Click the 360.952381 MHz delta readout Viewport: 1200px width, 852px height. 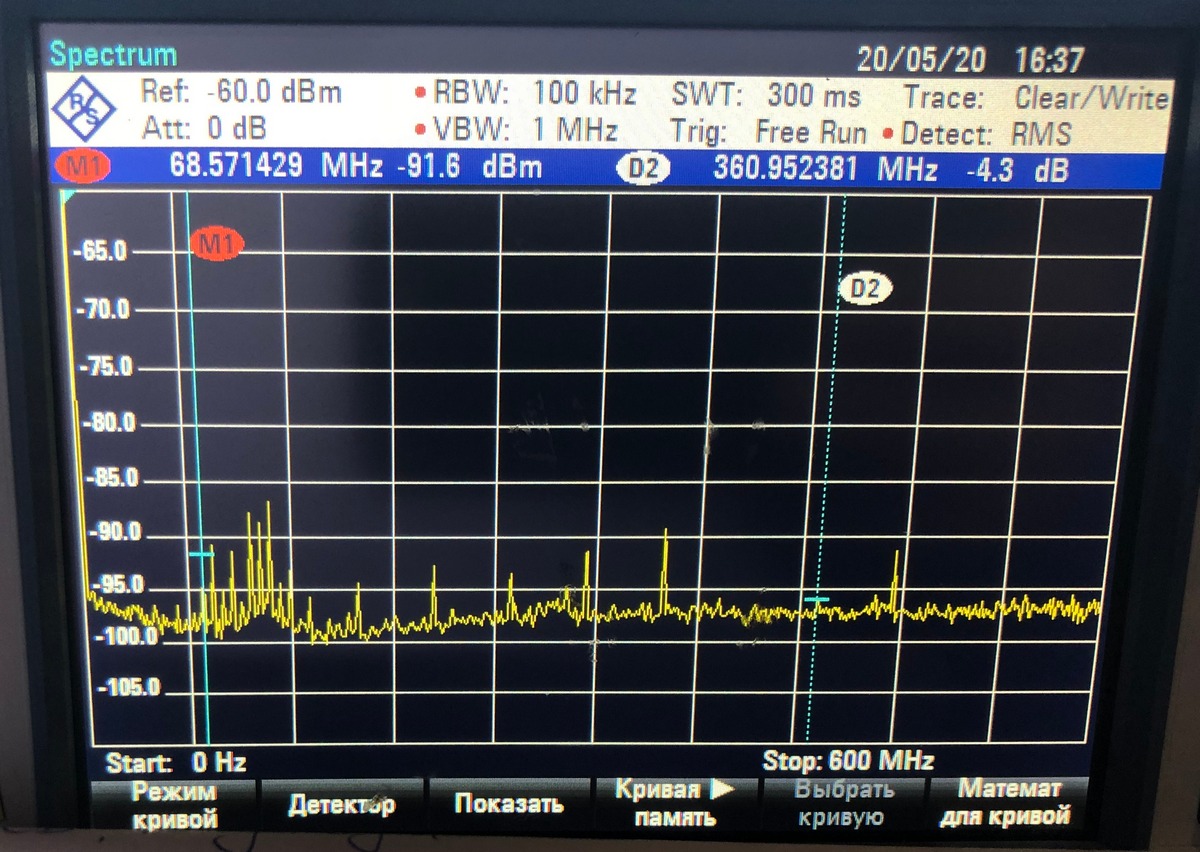(x=825, y=169)
